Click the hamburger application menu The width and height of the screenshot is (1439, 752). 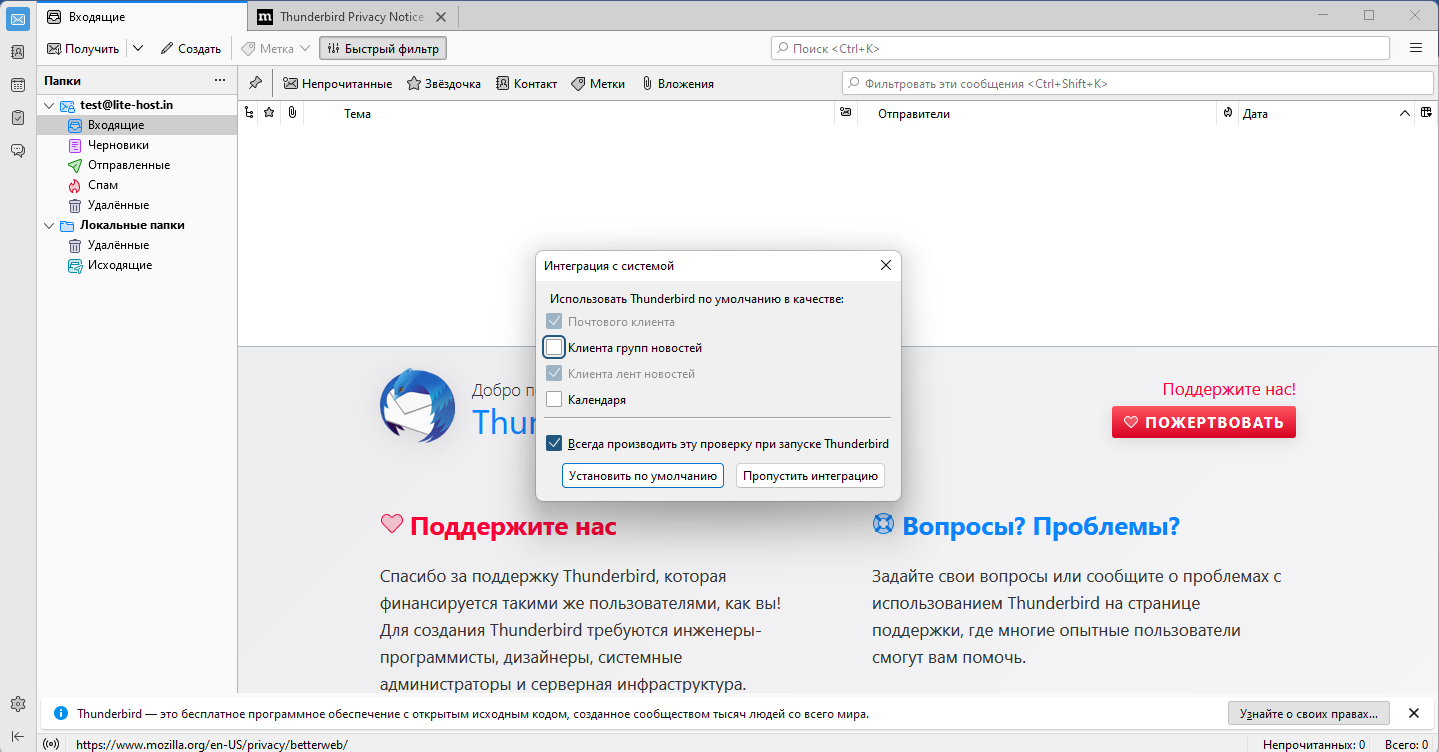click(x=1416, y=48)
